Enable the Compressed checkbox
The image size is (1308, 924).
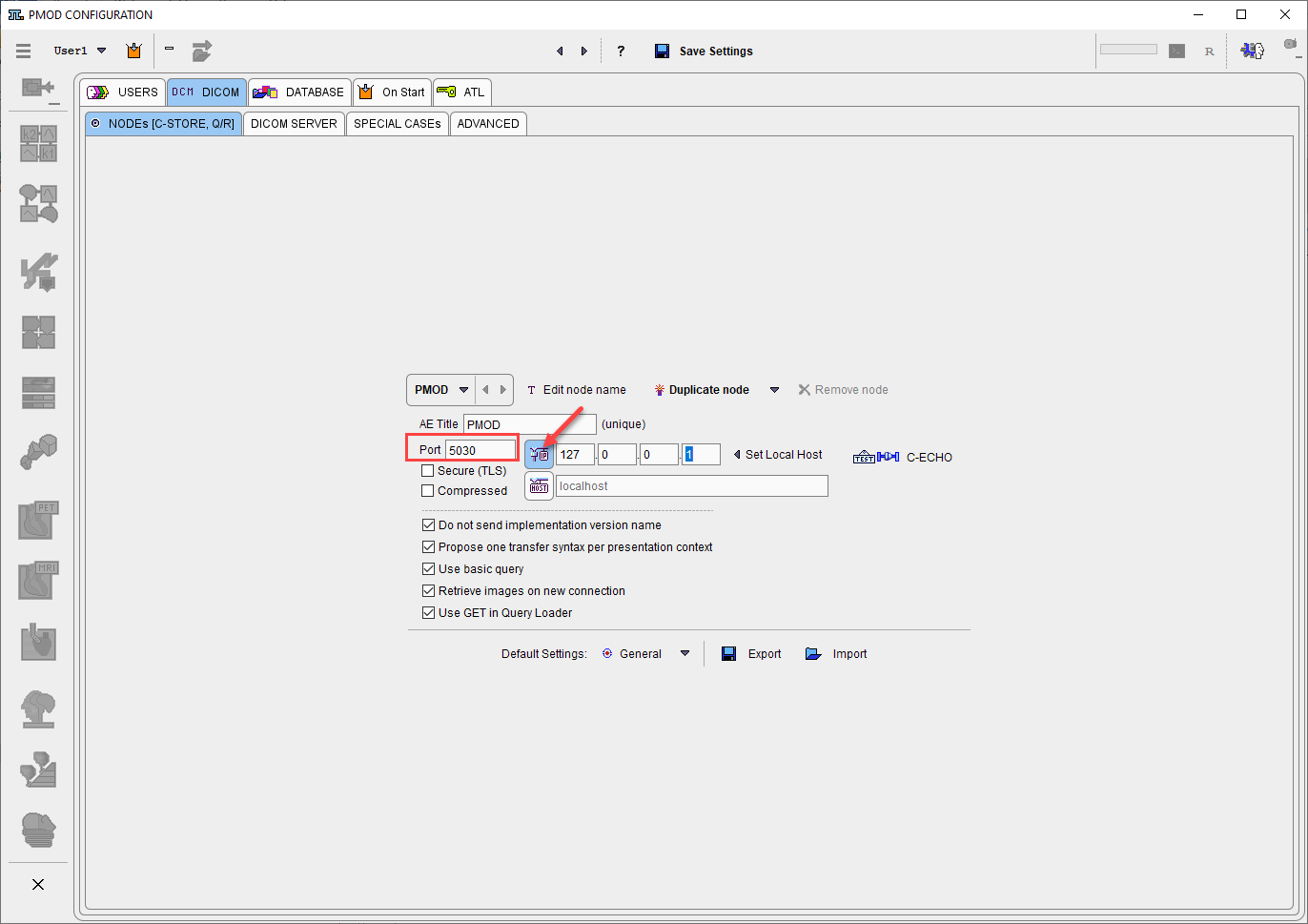(x=428, y=491)
